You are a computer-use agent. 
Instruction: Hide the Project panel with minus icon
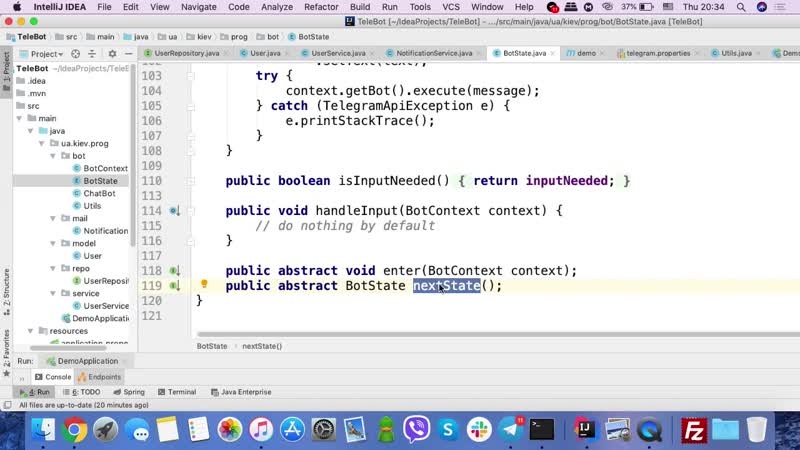pos(129,54)
